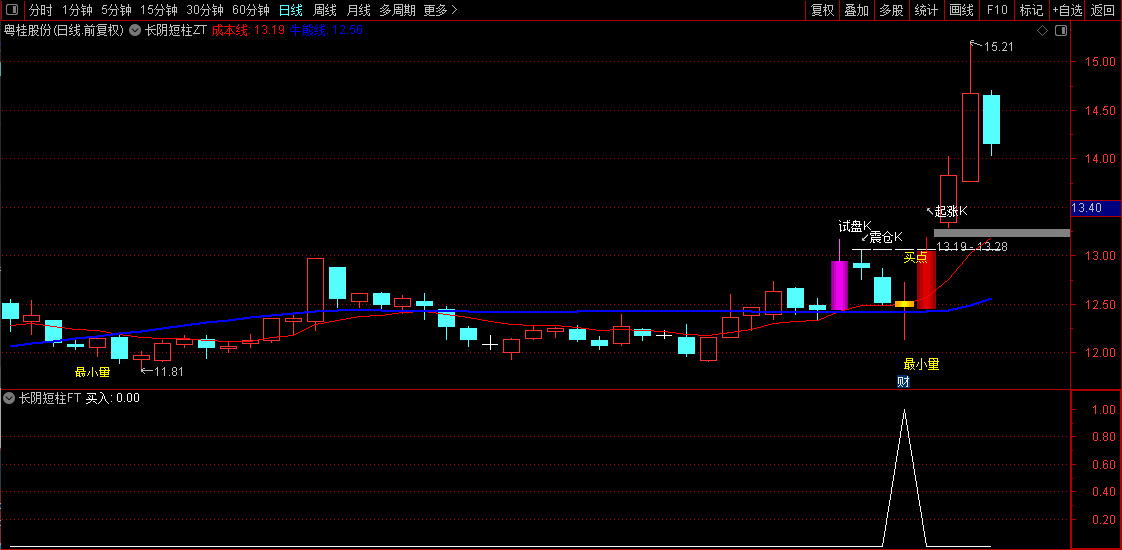Click the stock title 粤桂股份(日线.前复权)
The height and width of the screenshot is (550, 1122).
tap(64, 31)
